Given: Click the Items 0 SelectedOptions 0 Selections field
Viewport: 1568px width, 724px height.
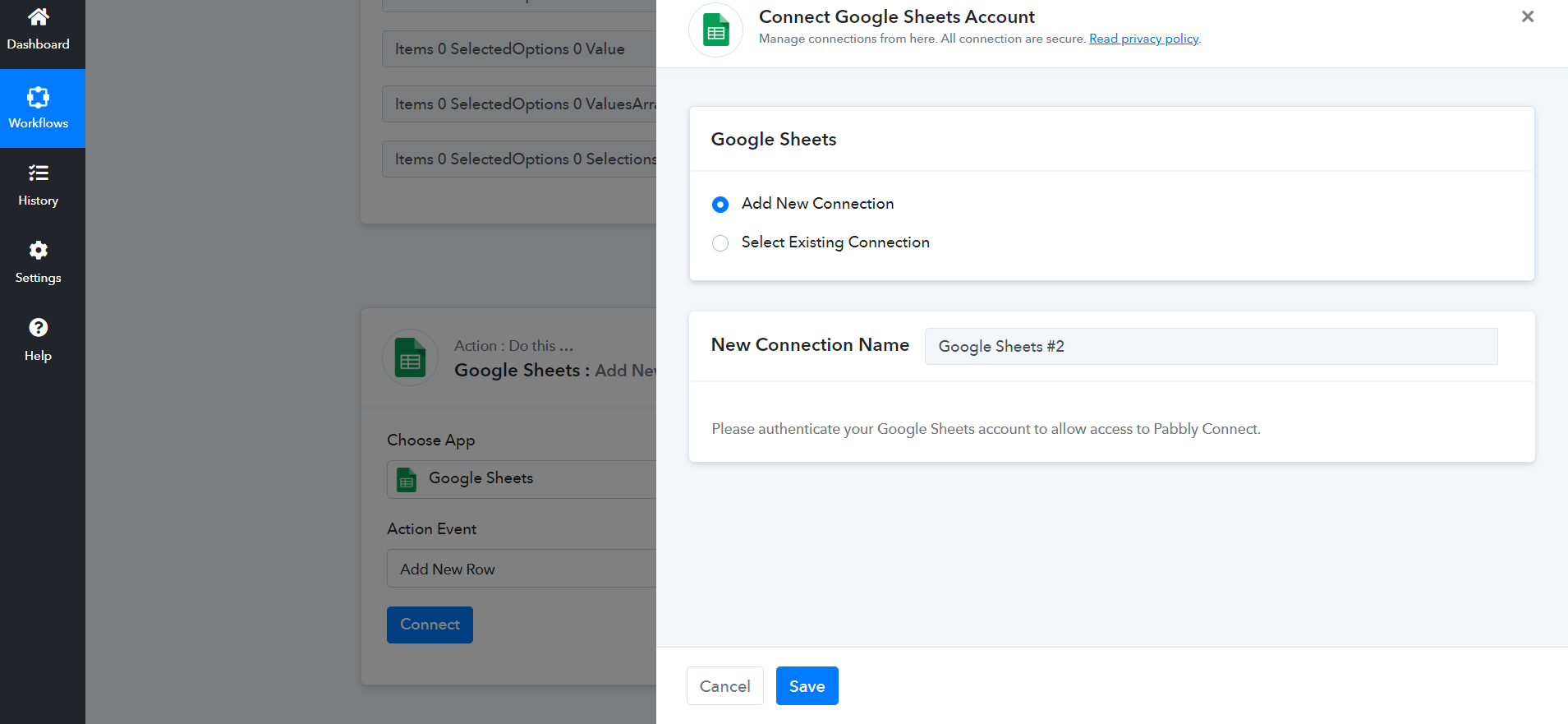Looking at the screenshot, I should (519, 159).
